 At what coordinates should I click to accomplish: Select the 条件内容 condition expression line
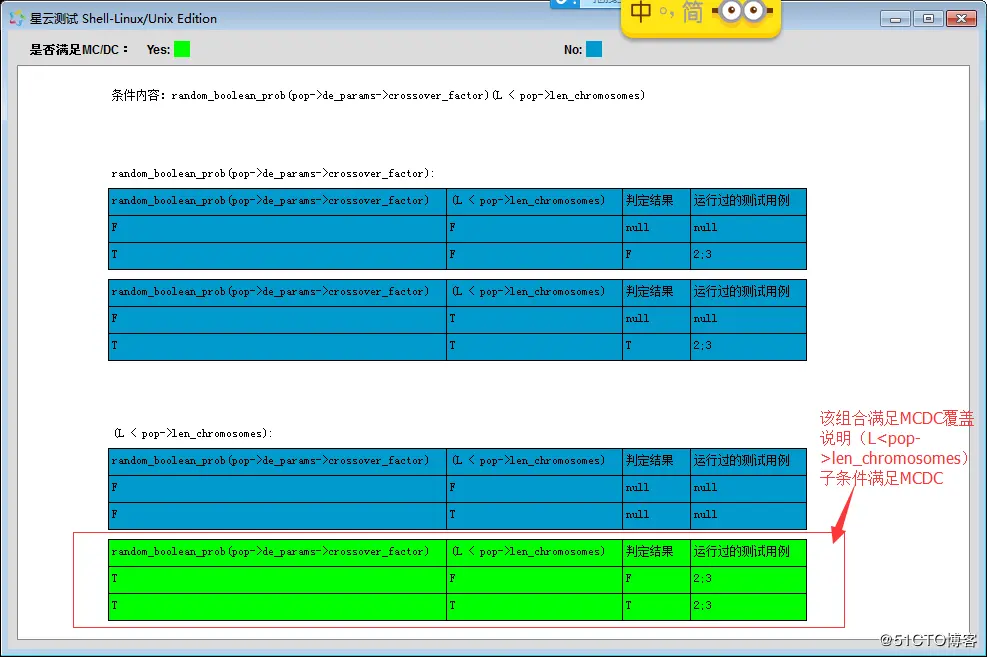pyautogui.click(x=378, y=96)
